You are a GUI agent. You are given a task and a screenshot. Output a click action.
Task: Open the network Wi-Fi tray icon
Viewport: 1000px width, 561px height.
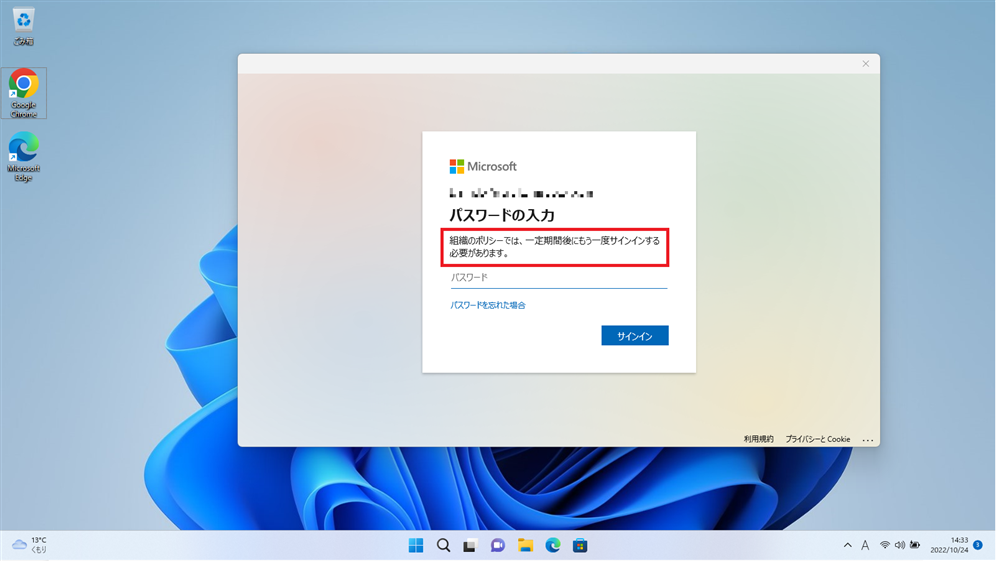click(x=885, y=545)
